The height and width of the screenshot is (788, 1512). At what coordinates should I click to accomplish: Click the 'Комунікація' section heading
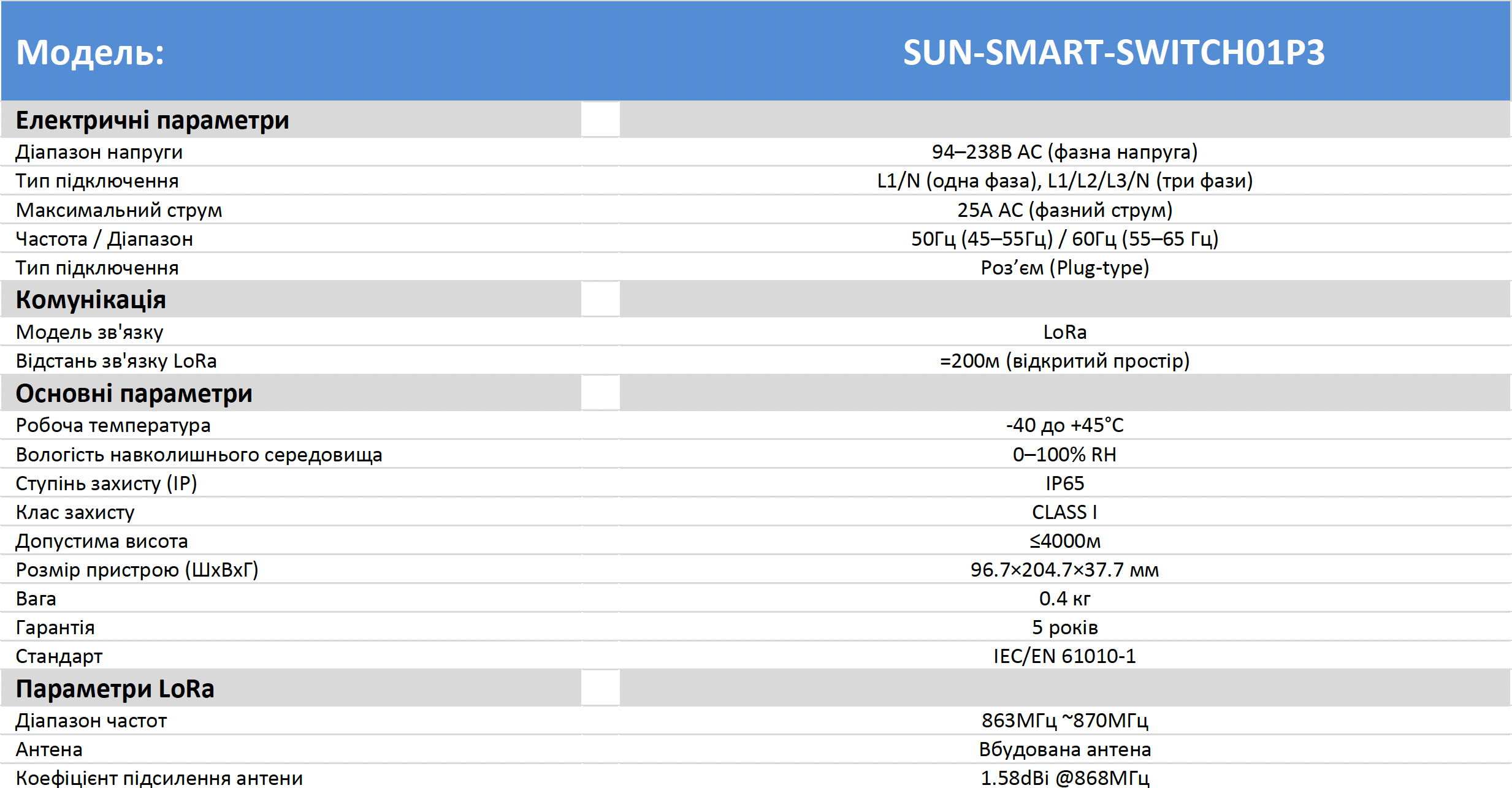[x=91, y=300]
